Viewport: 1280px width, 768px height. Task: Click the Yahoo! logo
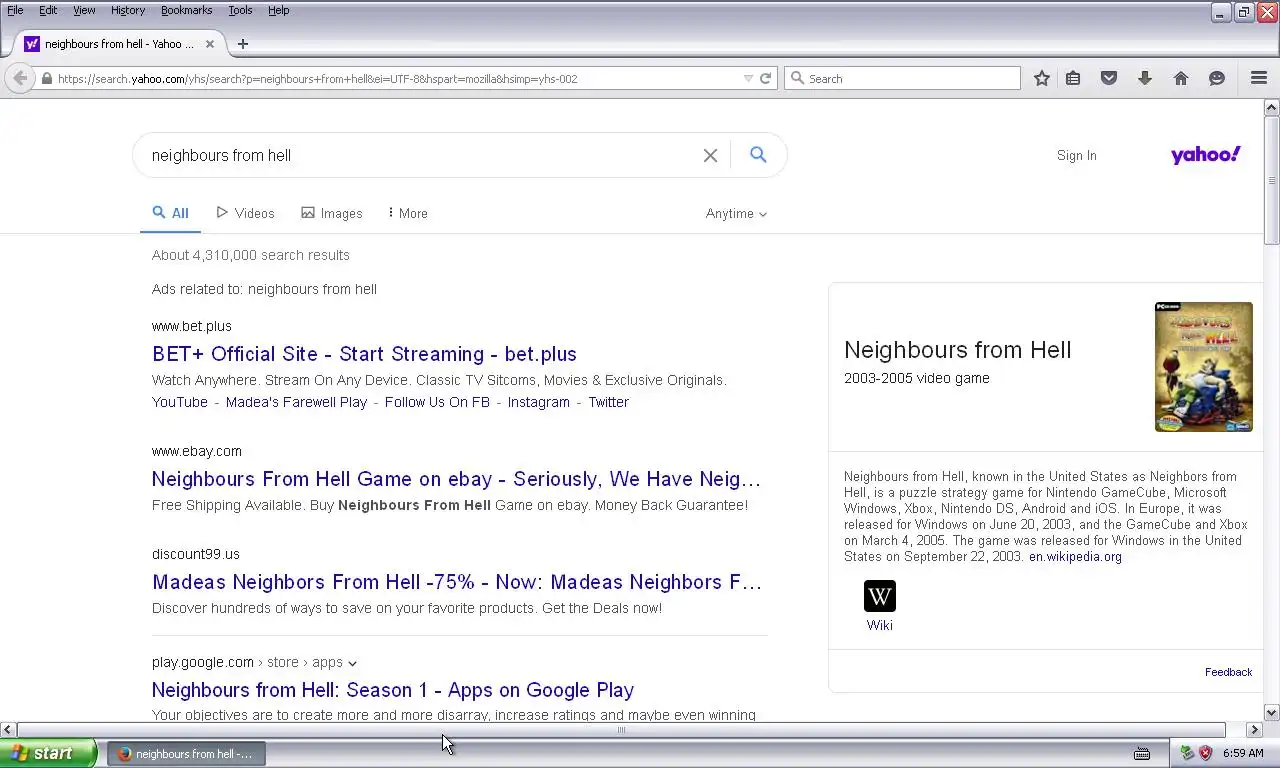[x=1205, y=155]
